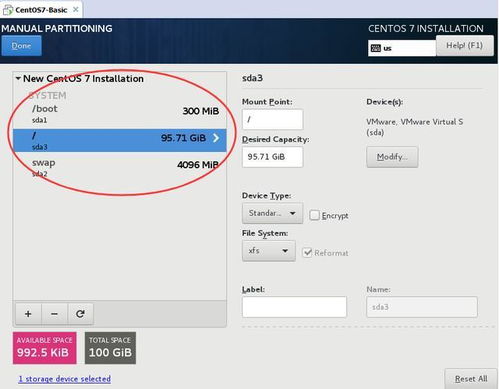499x389 pixels.
Task: Click the keyboard layout icon next to us
Action: (376, 48)
